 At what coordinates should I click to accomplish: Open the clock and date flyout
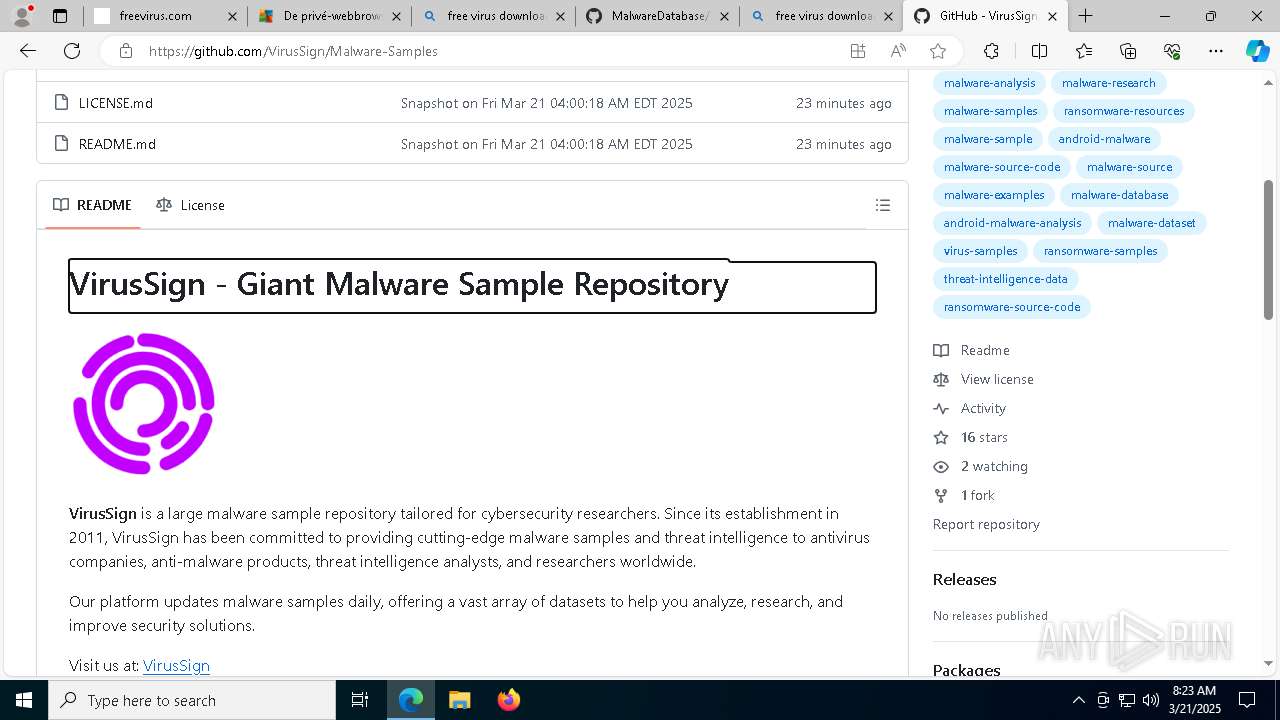pos(1196,700)
